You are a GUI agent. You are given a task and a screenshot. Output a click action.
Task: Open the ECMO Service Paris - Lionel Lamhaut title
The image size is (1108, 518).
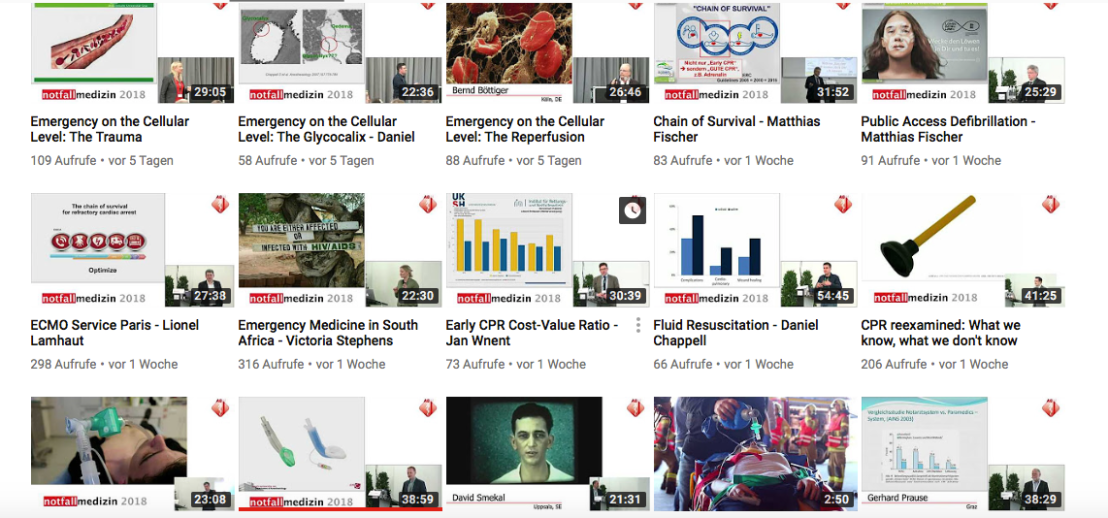[114, 333]
